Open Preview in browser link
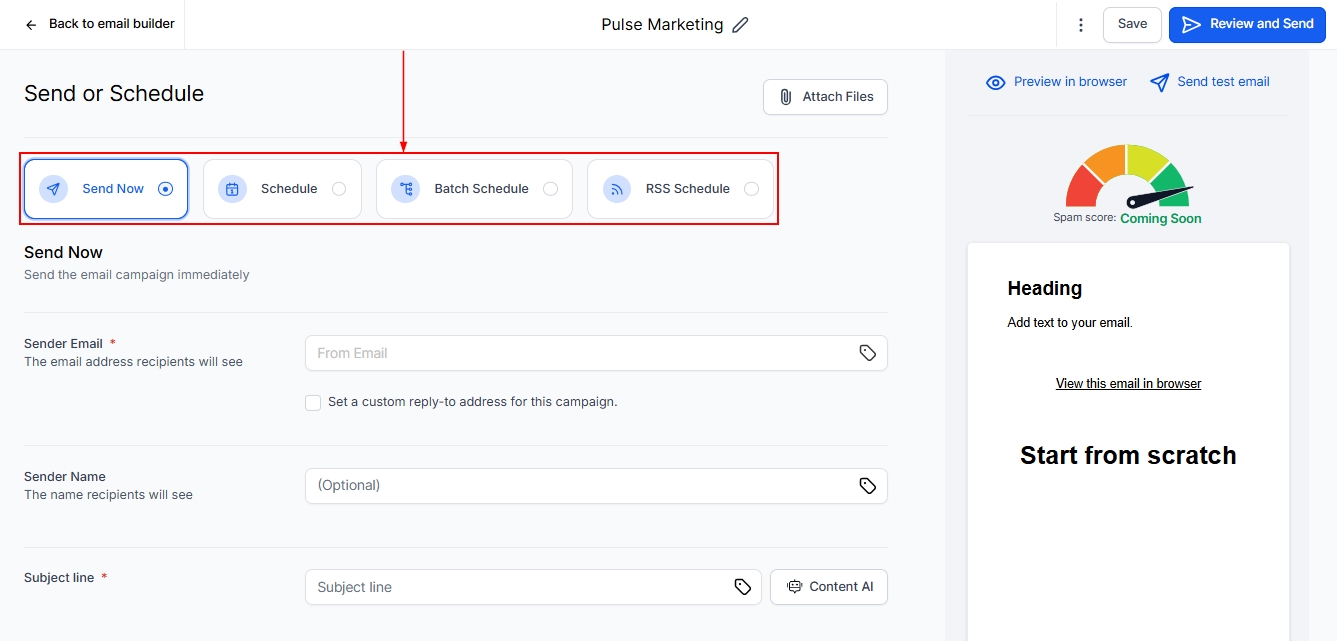Image resolution: width=1337 pixels, height=641 pixels. (x=1057, y=82)
